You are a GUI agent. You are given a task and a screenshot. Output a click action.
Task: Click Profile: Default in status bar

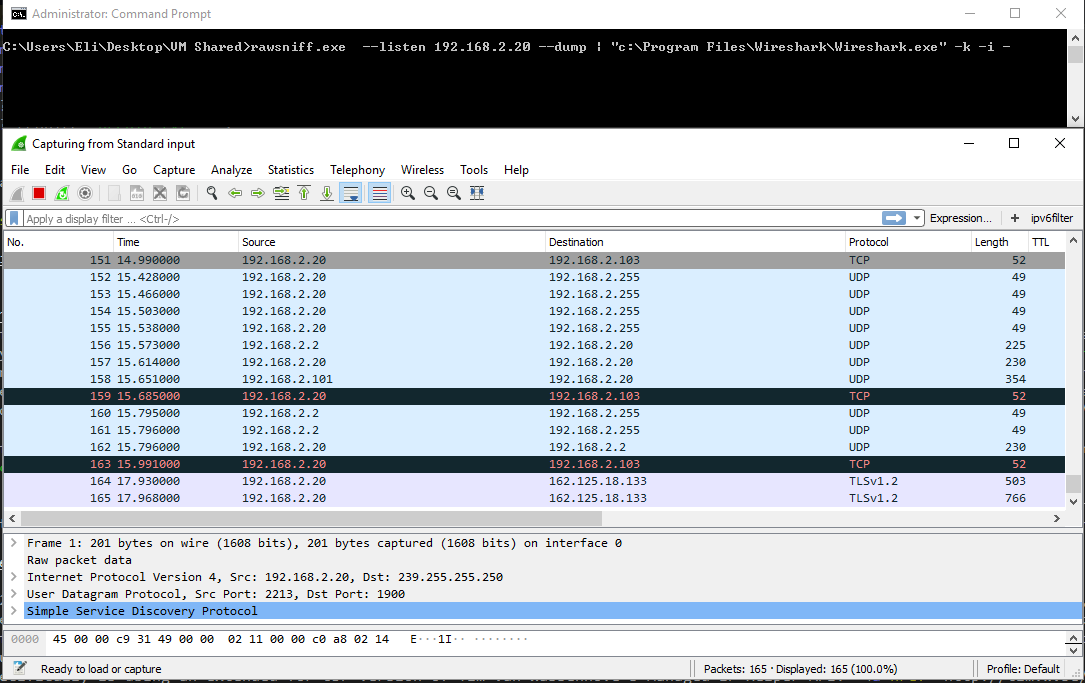coord(1023,669)
